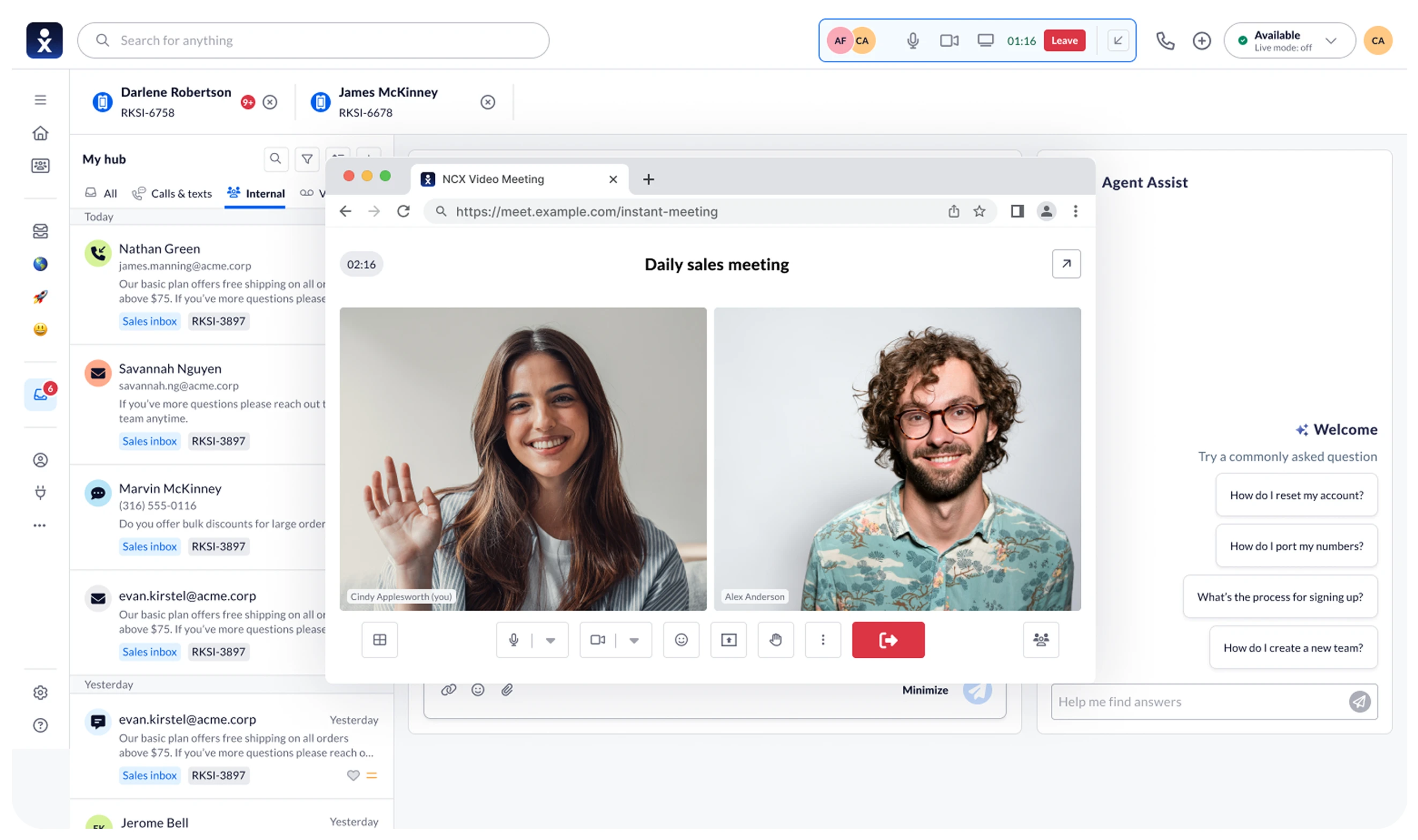
Task: Select James McKinney conversation tab
Action: [x=374, y=102]
